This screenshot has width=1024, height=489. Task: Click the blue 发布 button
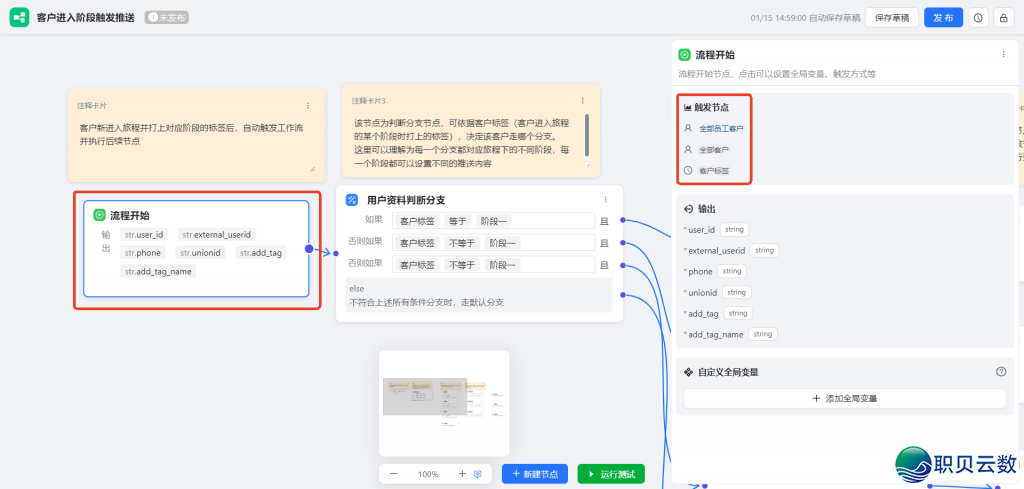[942, 18]
